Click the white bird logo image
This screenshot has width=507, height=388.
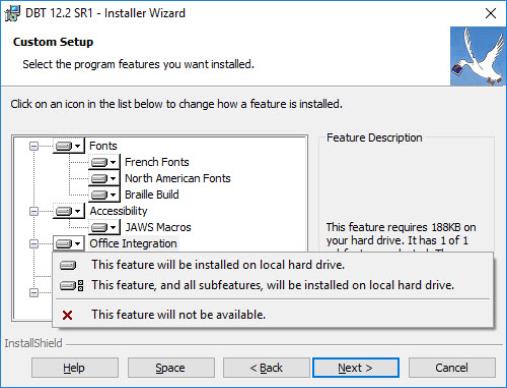pyautogui.click(x=478, y=56)
